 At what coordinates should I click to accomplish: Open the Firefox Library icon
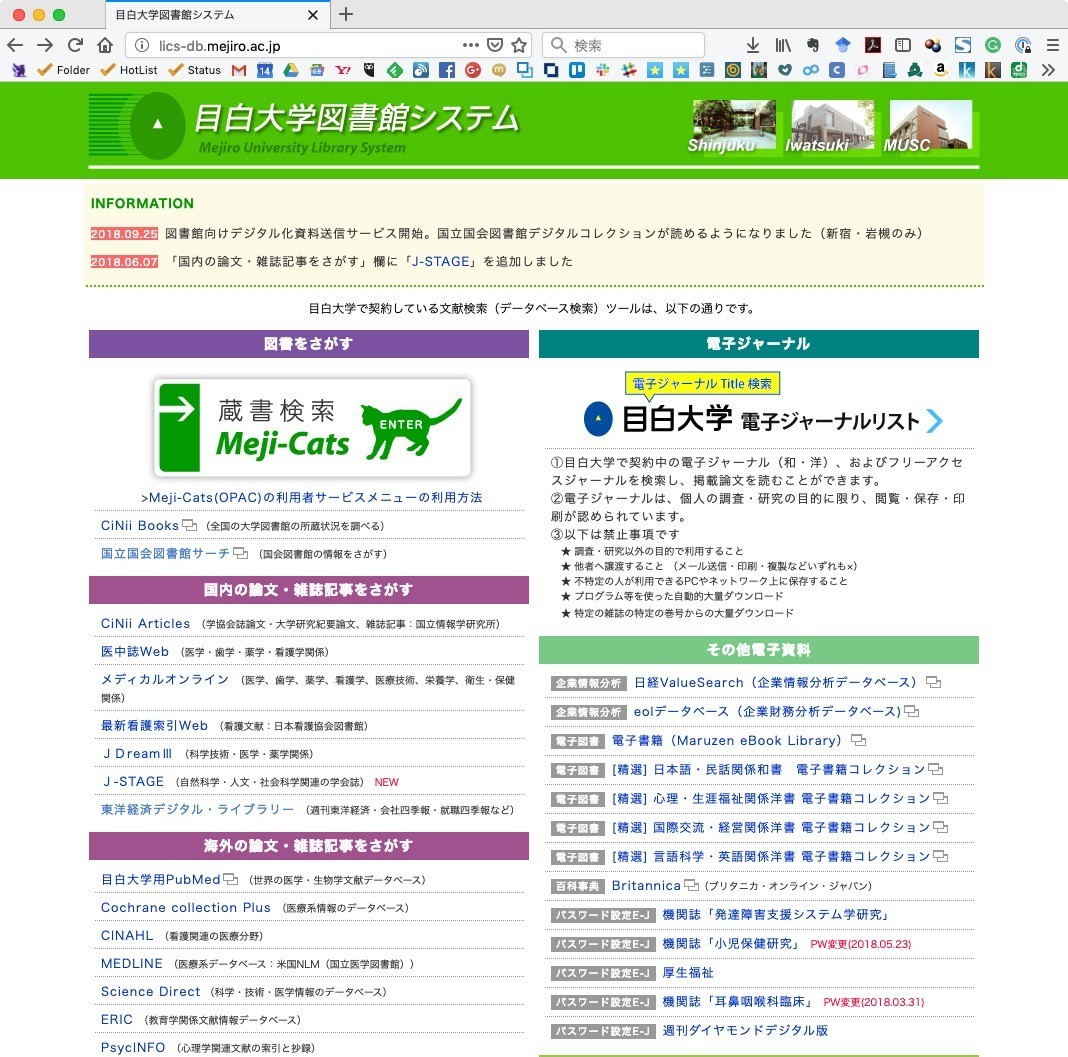[783, 46]
